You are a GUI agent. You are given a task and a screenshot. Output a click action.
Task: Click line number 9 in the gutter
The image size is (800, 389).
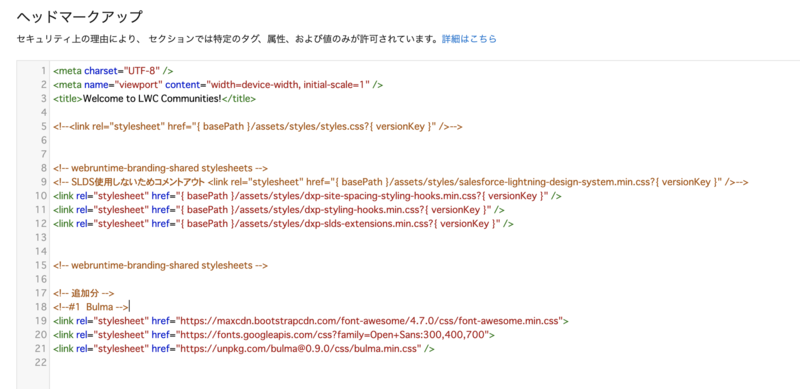click(x=44, y=182)
